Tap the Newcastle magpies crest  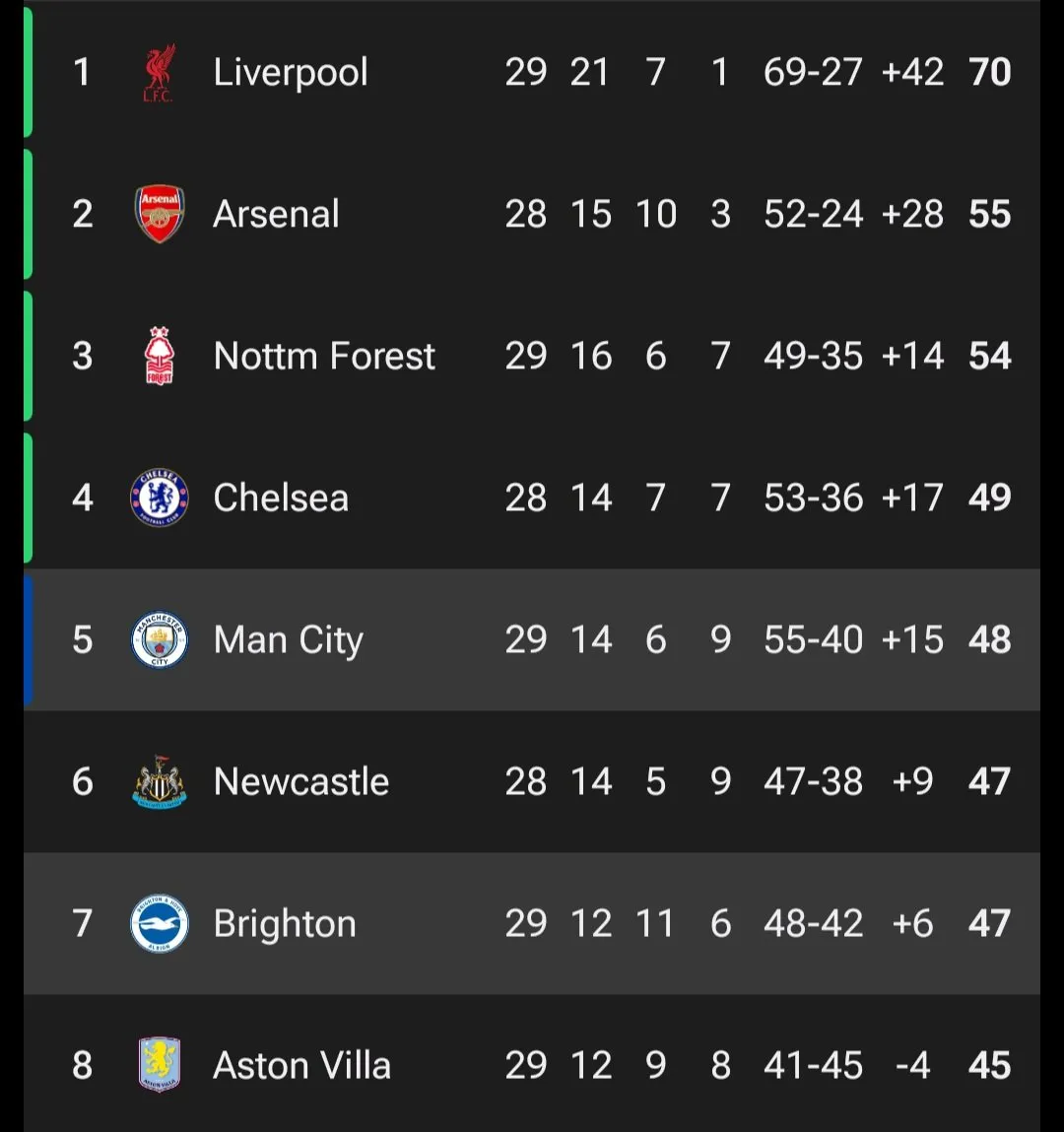click(160, 781)
